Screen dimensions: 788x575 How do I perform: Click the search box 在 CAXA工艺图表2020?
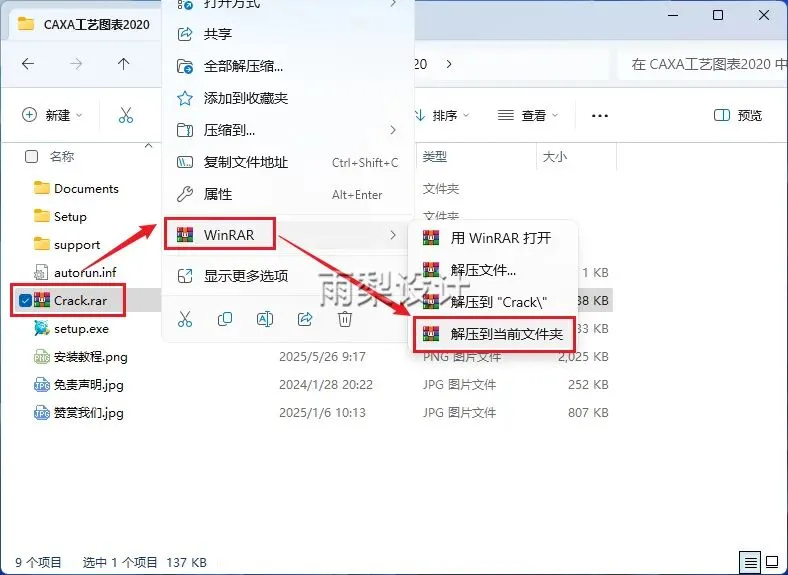(x=703, y=64)
